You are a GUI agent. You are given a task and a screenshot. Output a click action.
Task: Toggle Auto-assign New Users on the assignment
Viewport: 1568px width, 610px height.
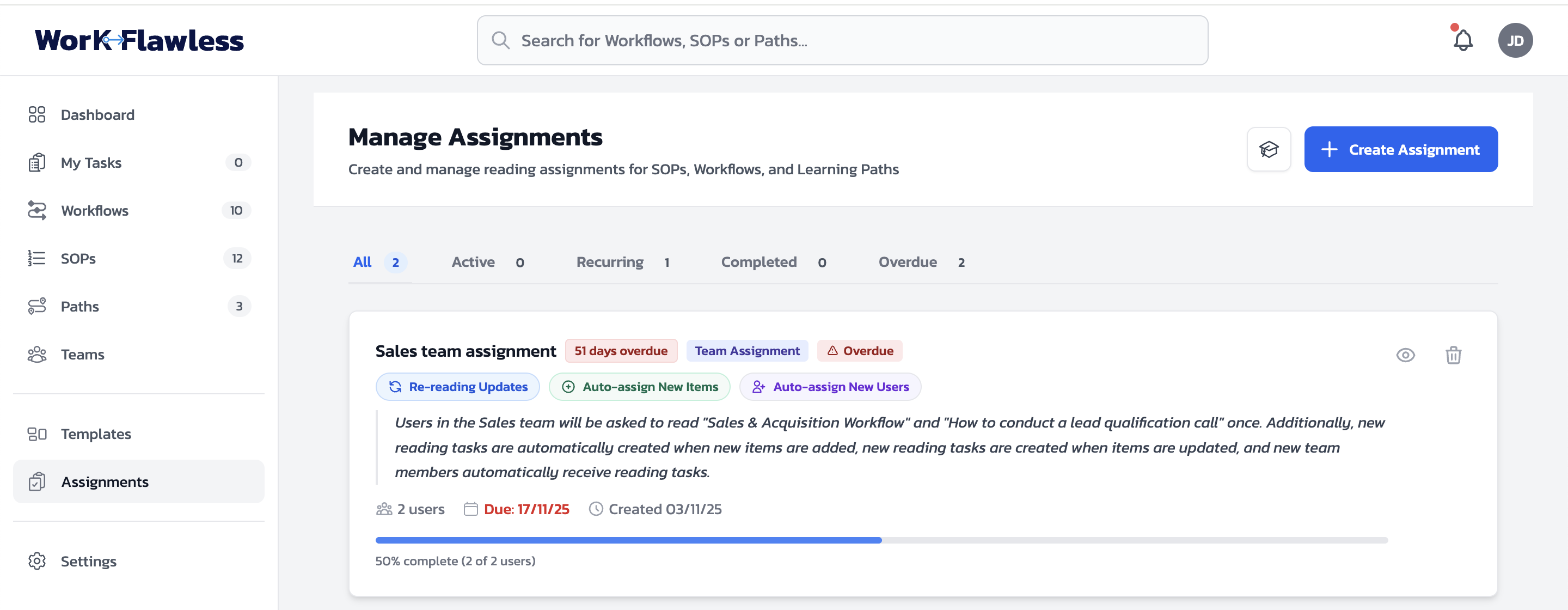(x=830, y=387)
